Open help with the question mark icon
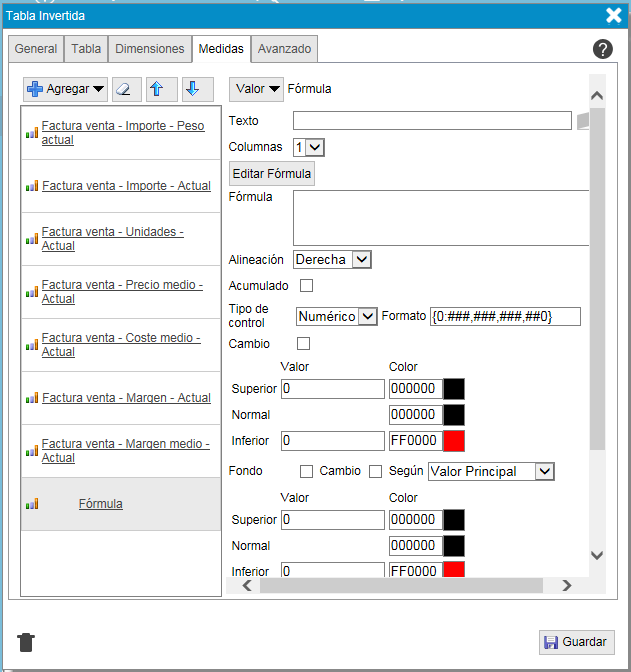 point(602,49)
